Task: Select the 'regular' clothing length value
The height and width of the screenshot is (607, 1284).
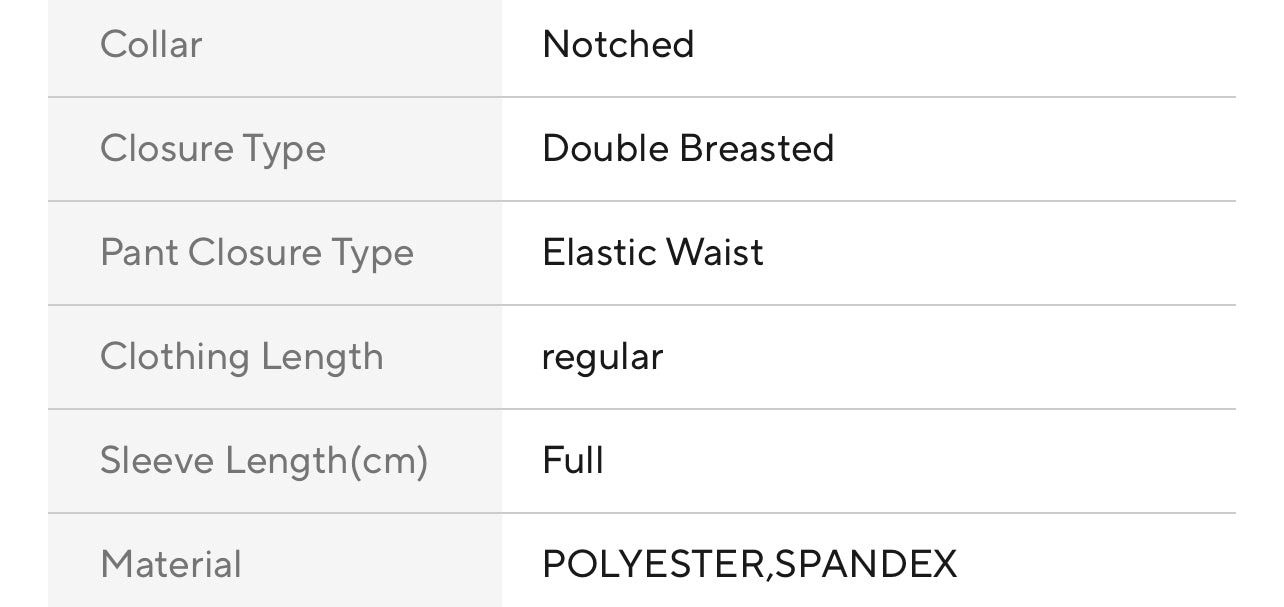Action: click(602, 358)
